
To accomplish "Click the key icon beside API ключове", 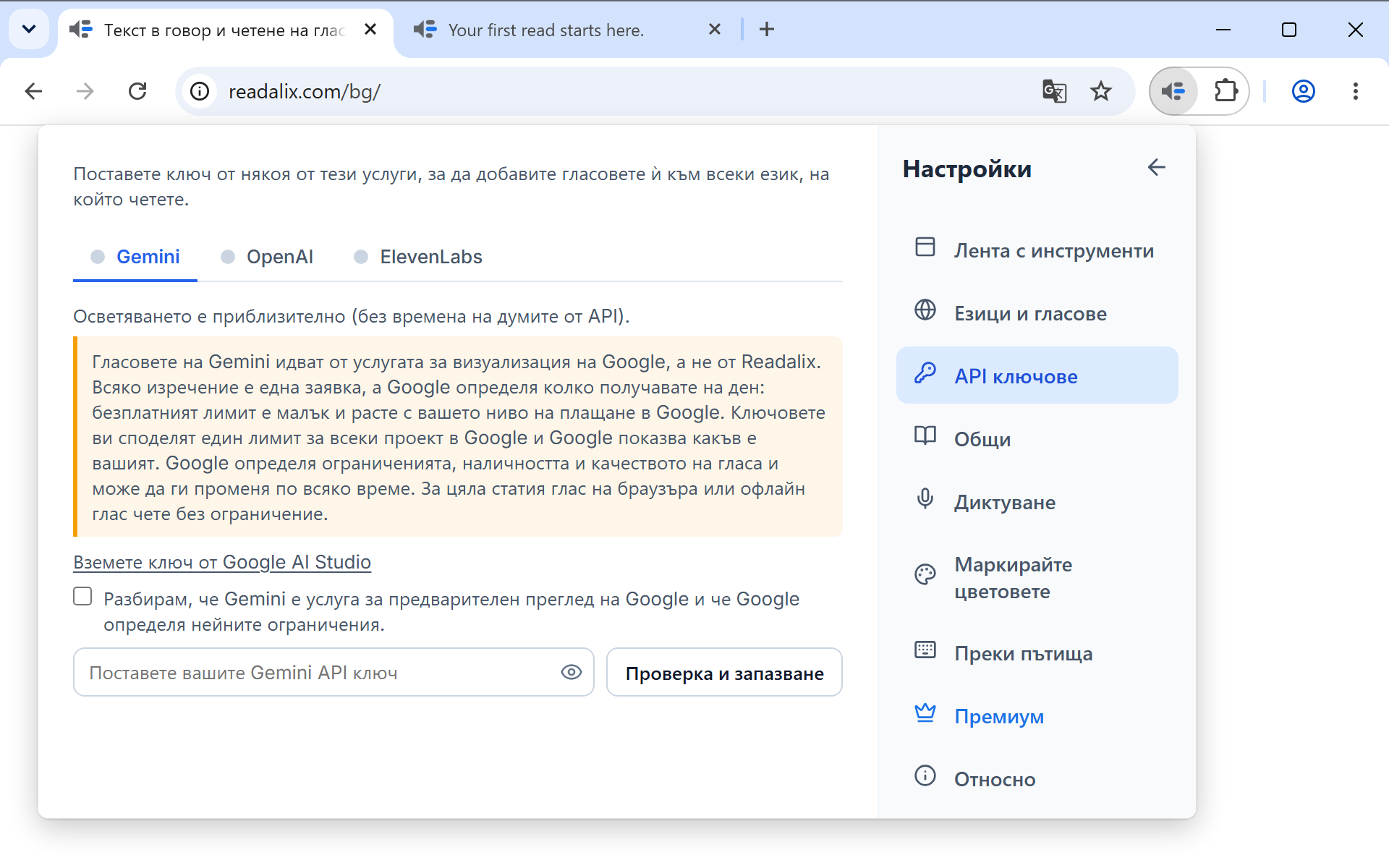I will (x=925, y=373).
